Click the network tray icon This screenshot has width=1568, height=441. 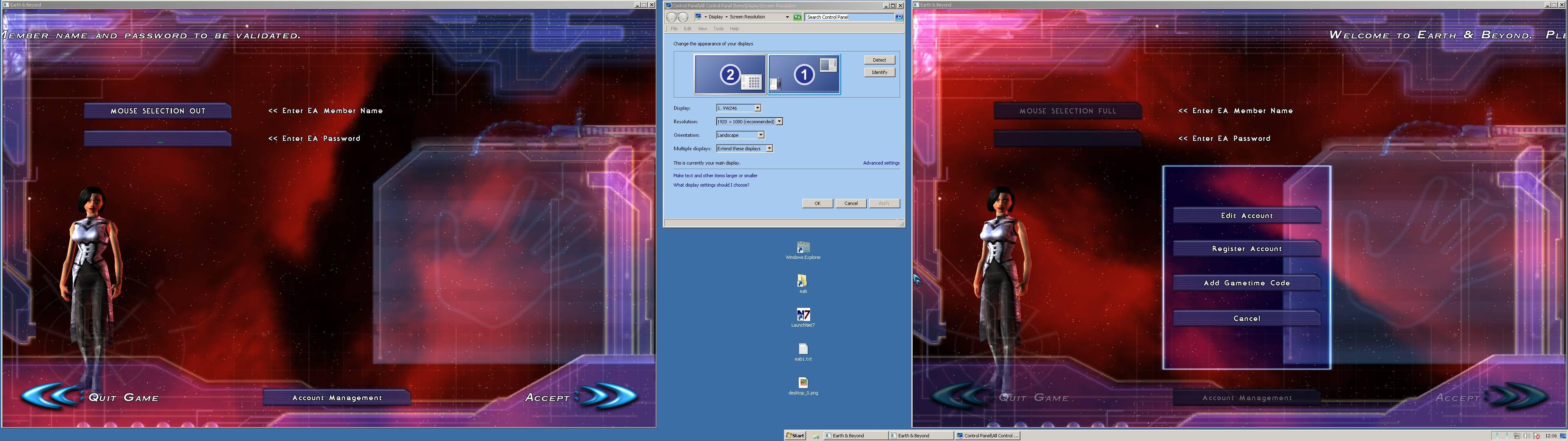tap(1516, 436)
